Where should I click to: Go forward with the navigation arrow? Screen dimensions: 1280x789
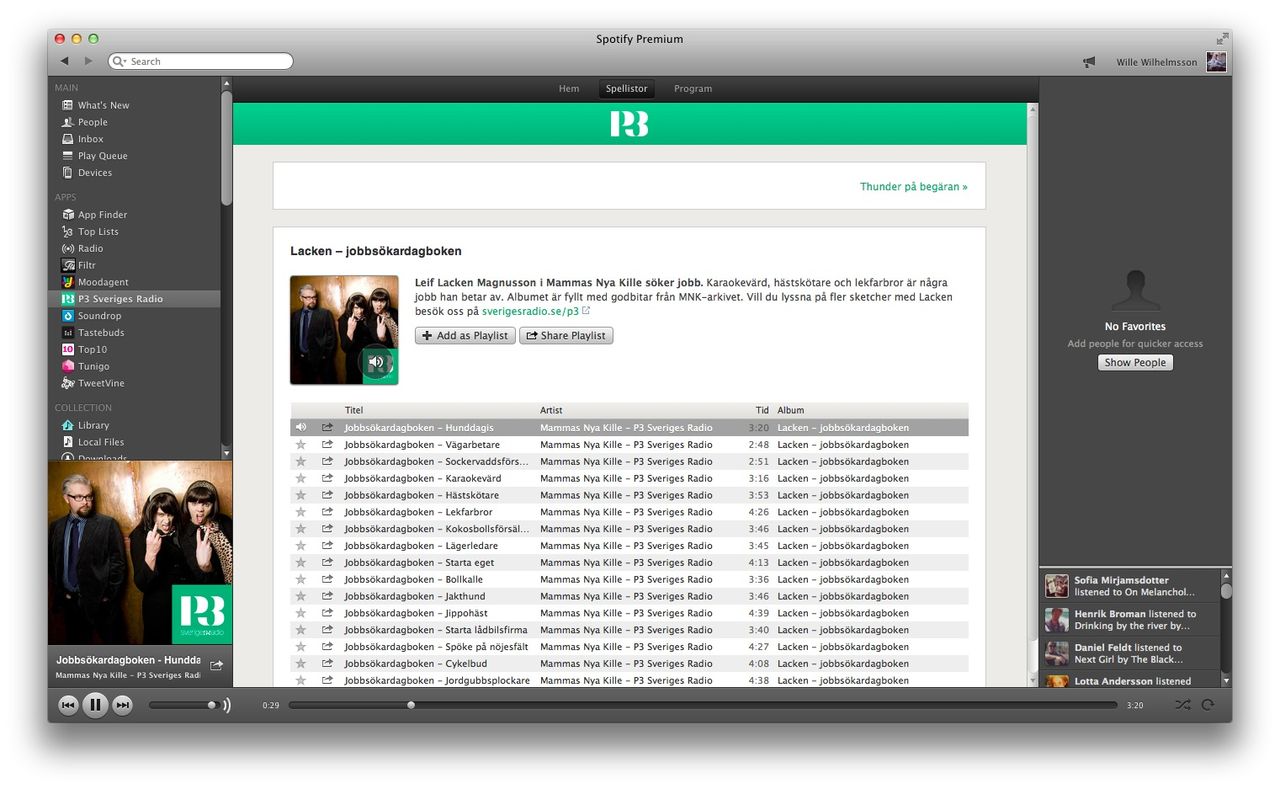[x=88, y=61]
